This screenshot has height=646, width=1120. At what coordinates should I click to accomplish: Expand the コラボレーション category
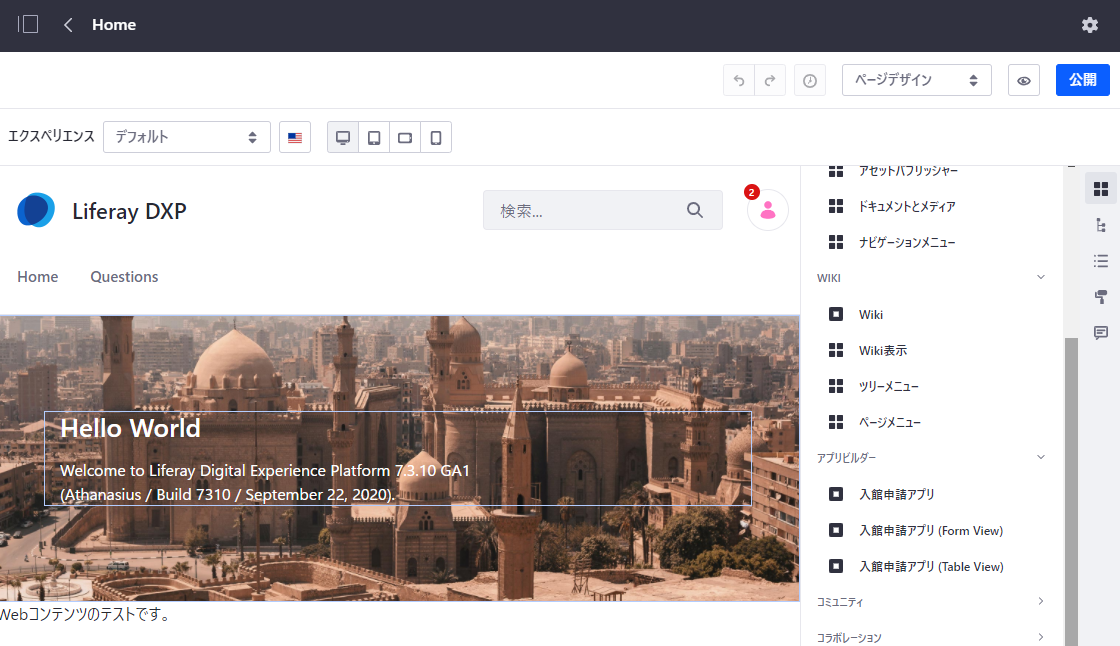931,637
